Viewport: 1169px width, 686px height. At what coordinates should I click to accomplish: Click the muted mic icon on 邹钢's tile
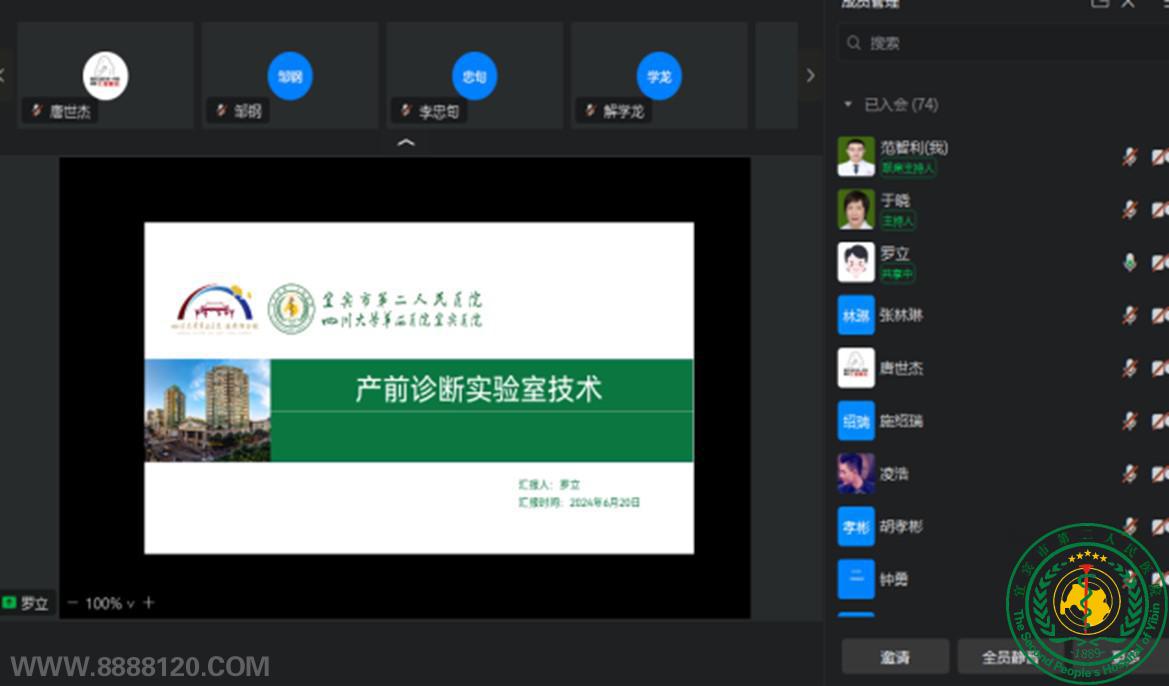(x=221, y=111)
